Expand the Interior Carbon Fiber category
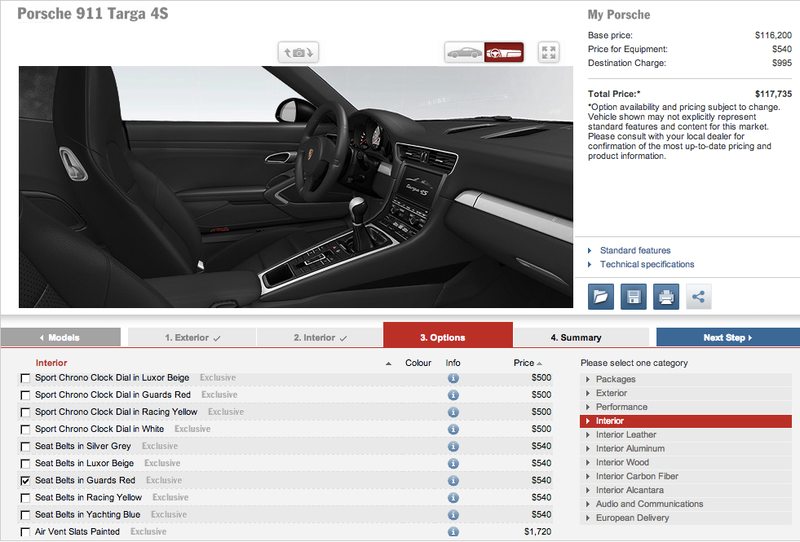800x542 pixels. (x=686, y=476)
